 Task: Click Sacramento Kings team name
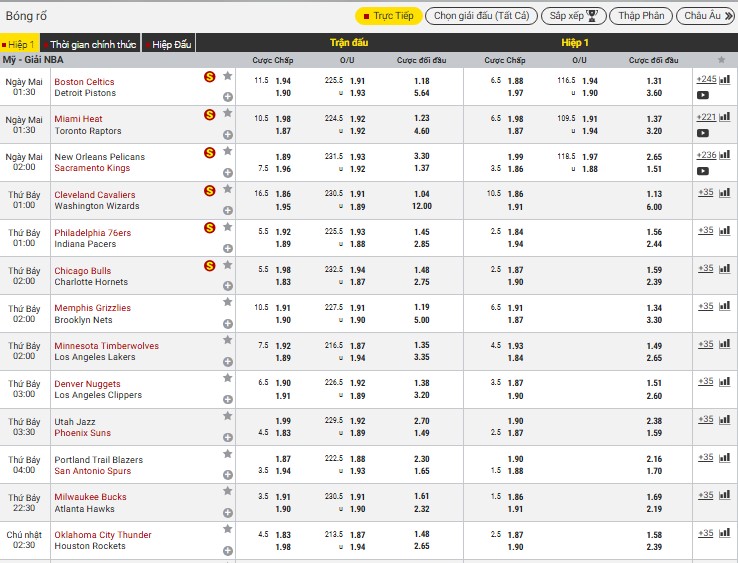tap(92, 168)
